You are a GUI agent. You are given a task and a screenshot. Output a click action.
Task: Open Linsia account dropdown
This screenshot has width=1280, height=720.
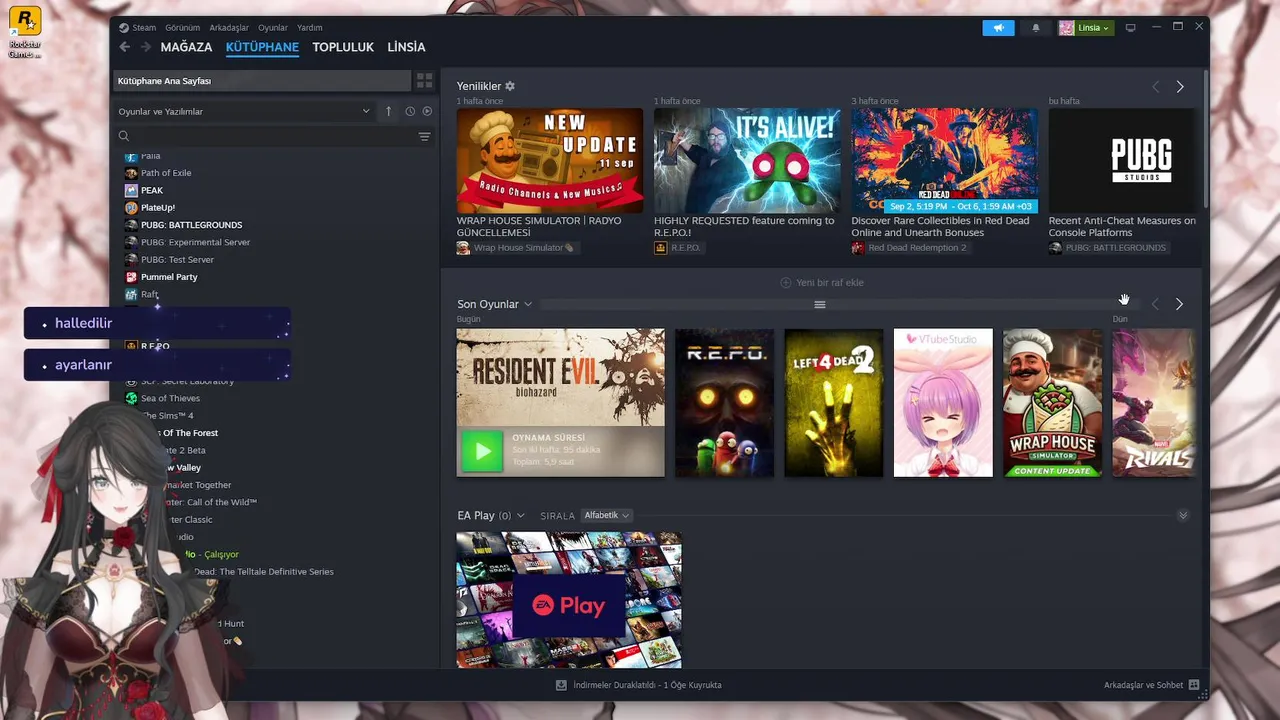tap(1086, 28)
